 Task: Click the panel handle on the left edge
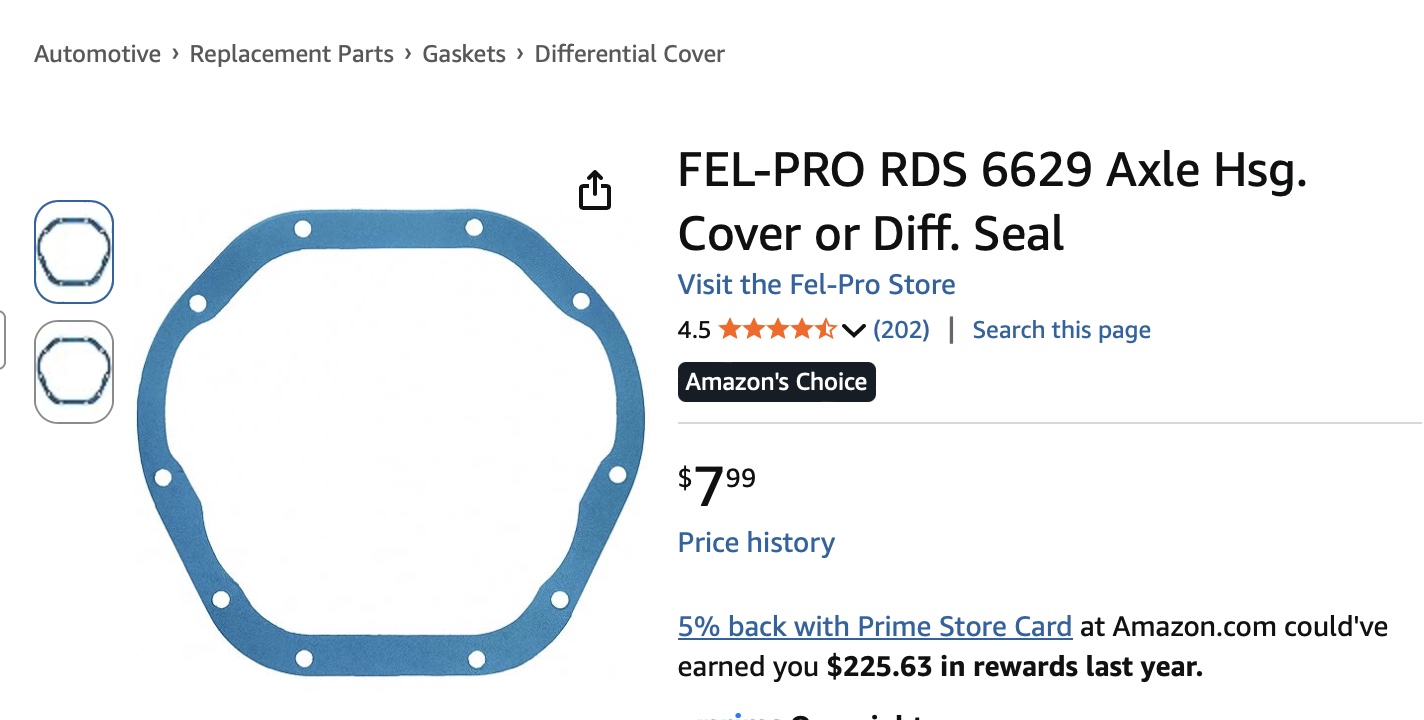(x=3, y=340)
